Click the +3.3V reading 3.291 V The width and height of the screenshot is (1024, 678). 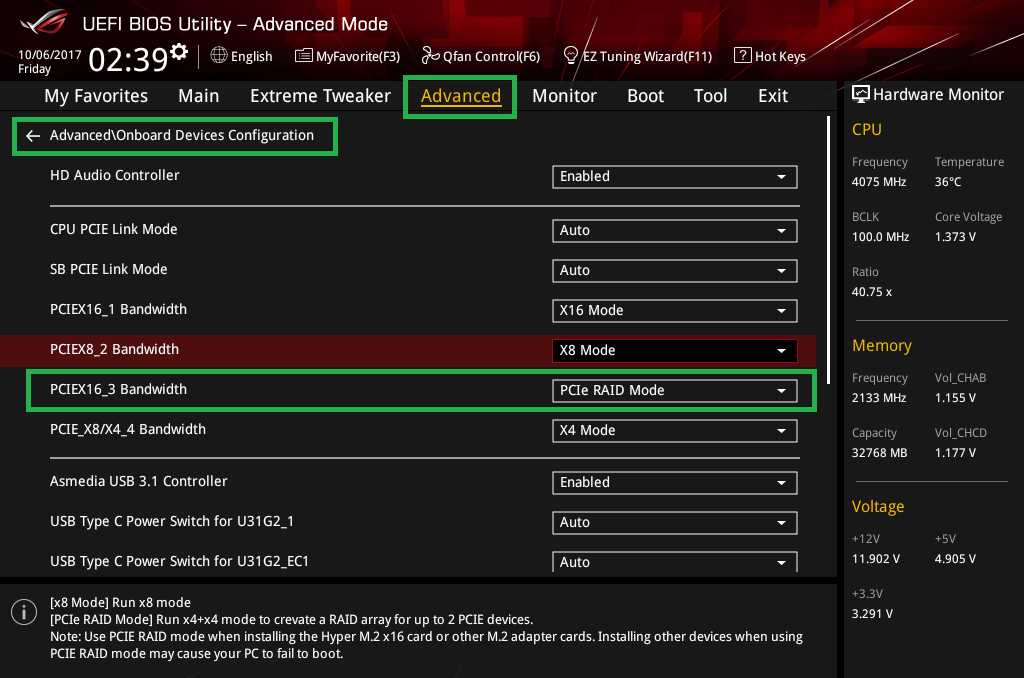(872, 614)
